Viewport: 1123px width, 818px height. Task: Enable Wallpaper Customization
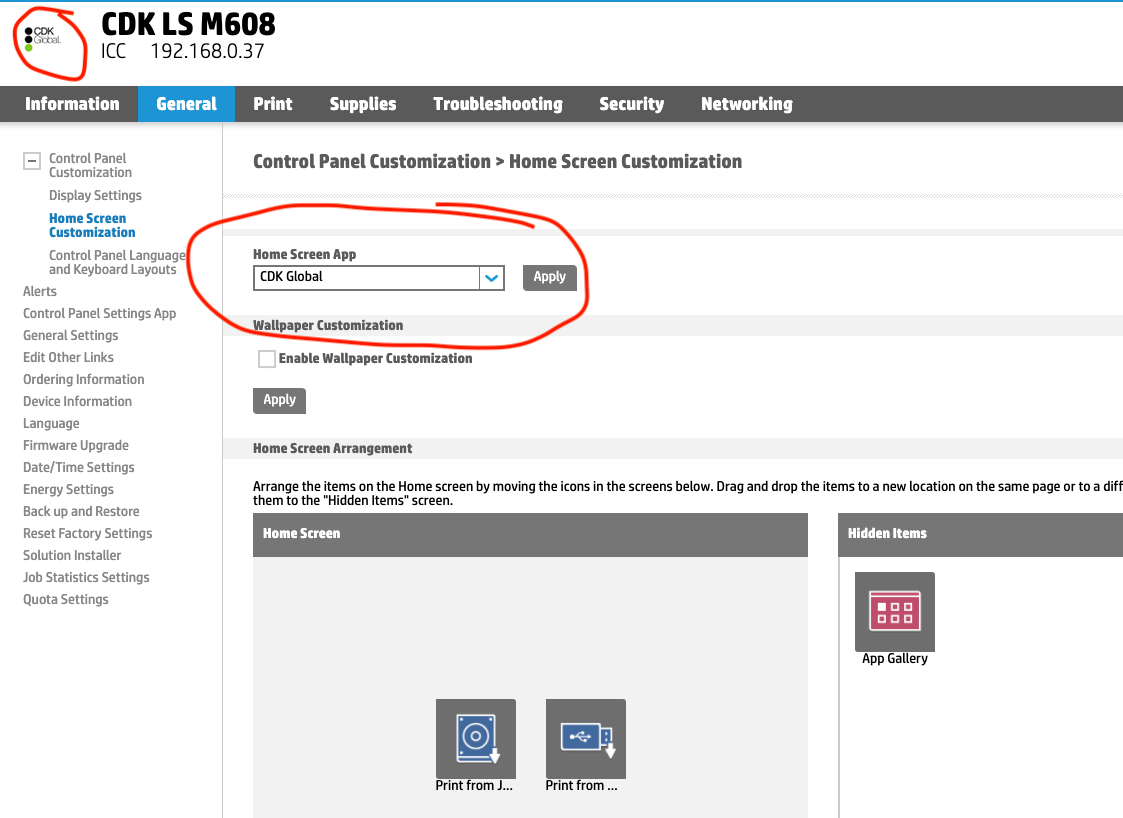(267, 358)
